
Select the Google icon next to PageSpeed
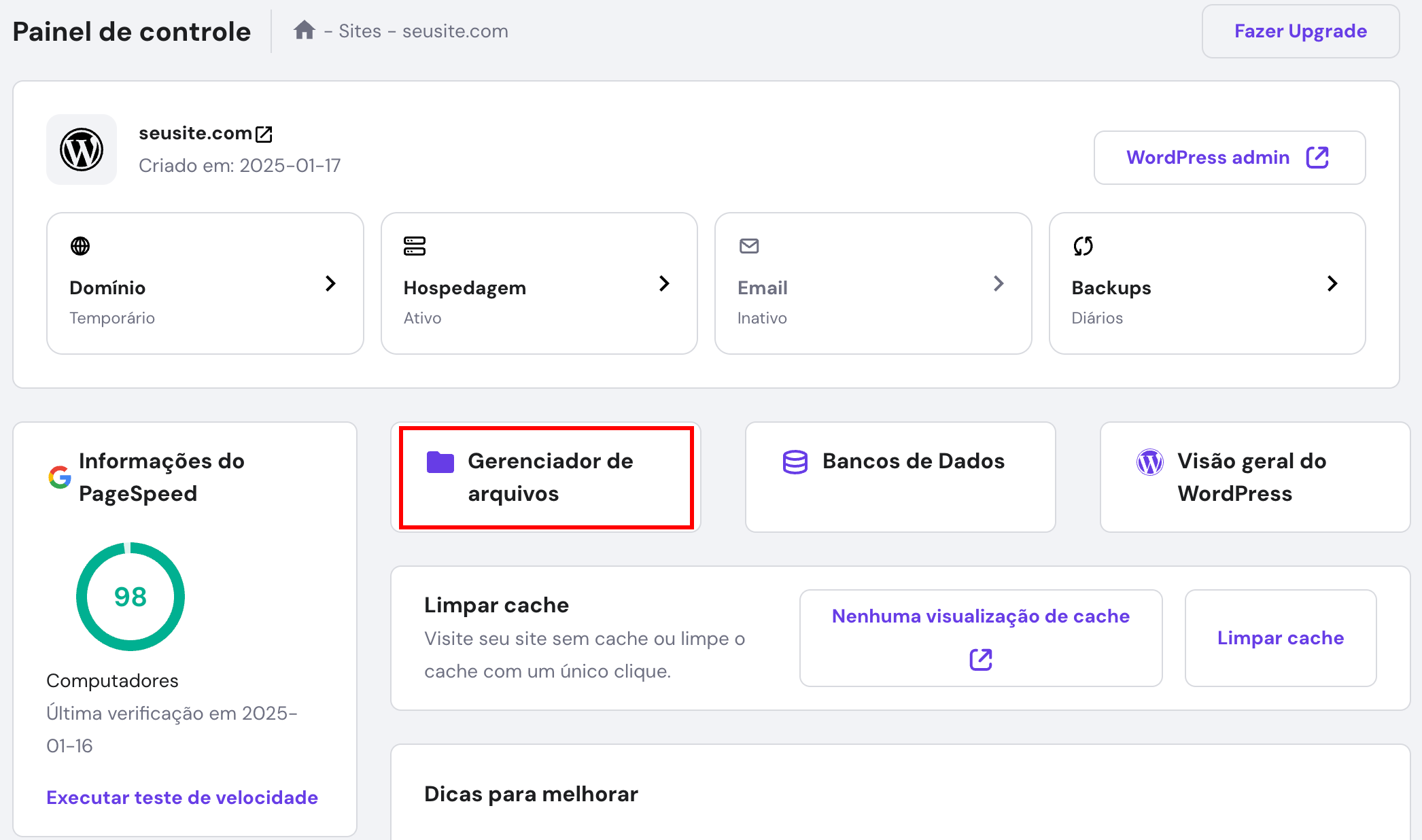[x=60, y=477]
